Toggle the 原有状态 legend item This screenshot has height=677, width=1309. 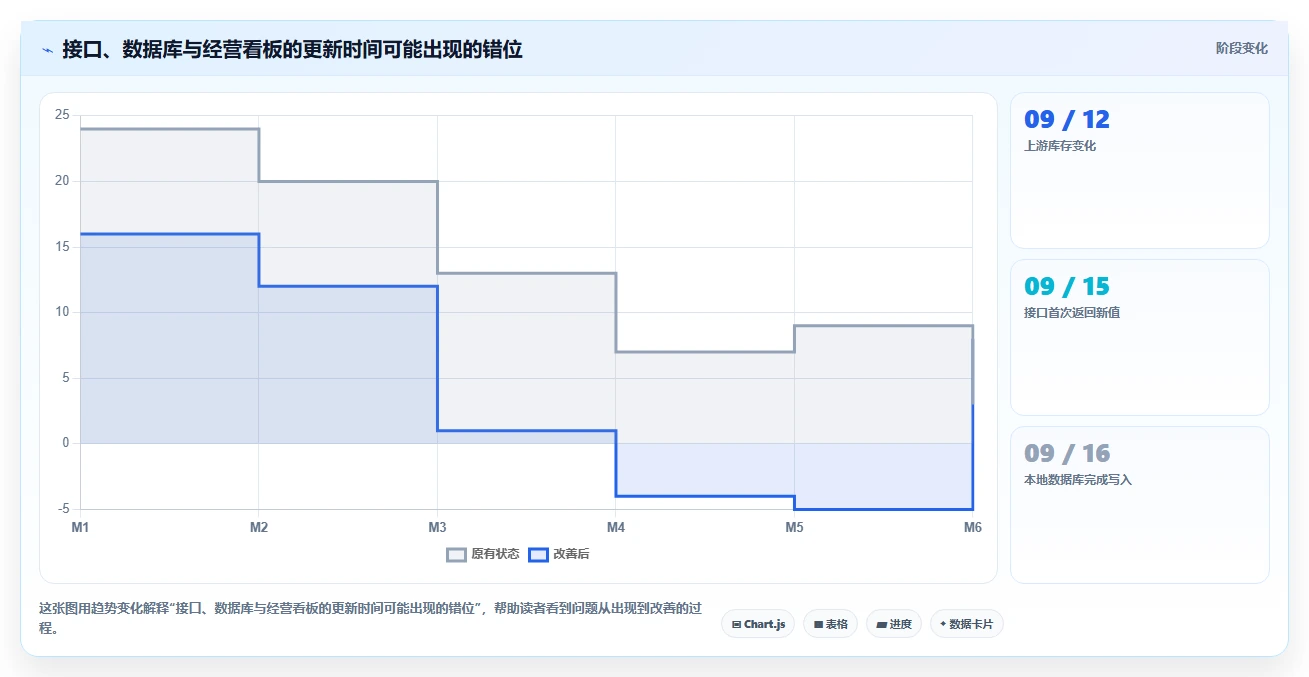483,554
